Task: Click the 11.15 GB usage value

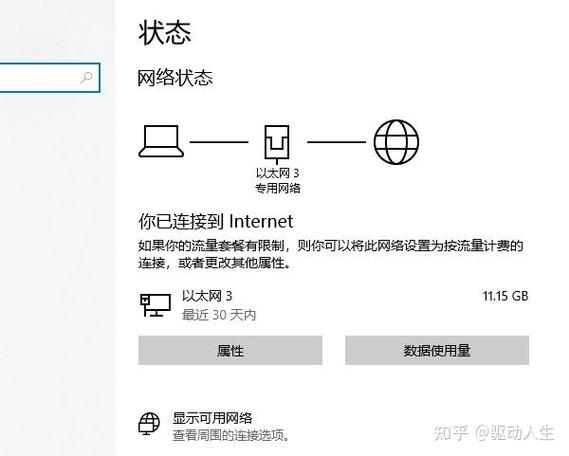Action: [505, 296]
